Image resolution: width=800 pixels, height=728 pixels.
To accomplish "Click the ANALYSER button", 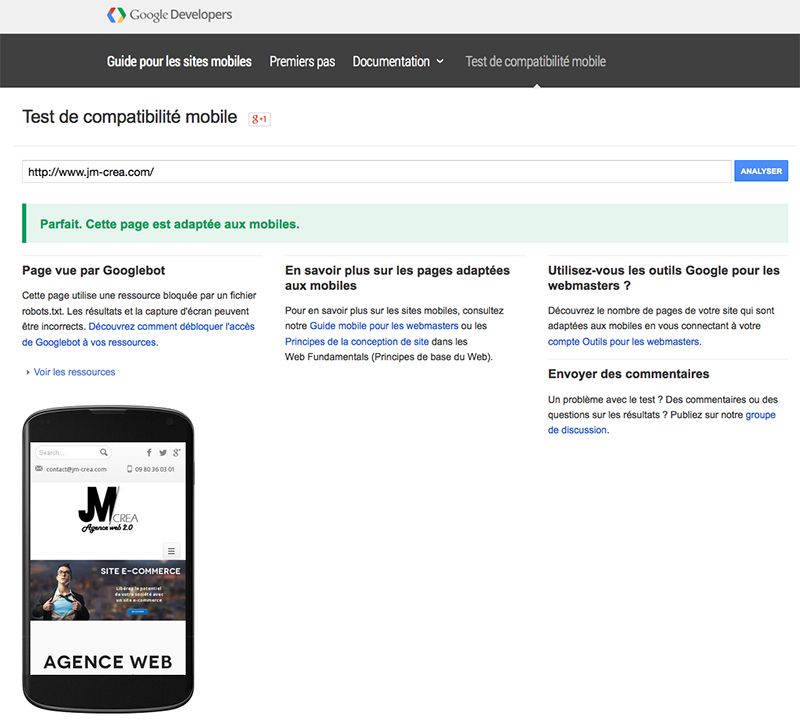I will tap(761, 171).
